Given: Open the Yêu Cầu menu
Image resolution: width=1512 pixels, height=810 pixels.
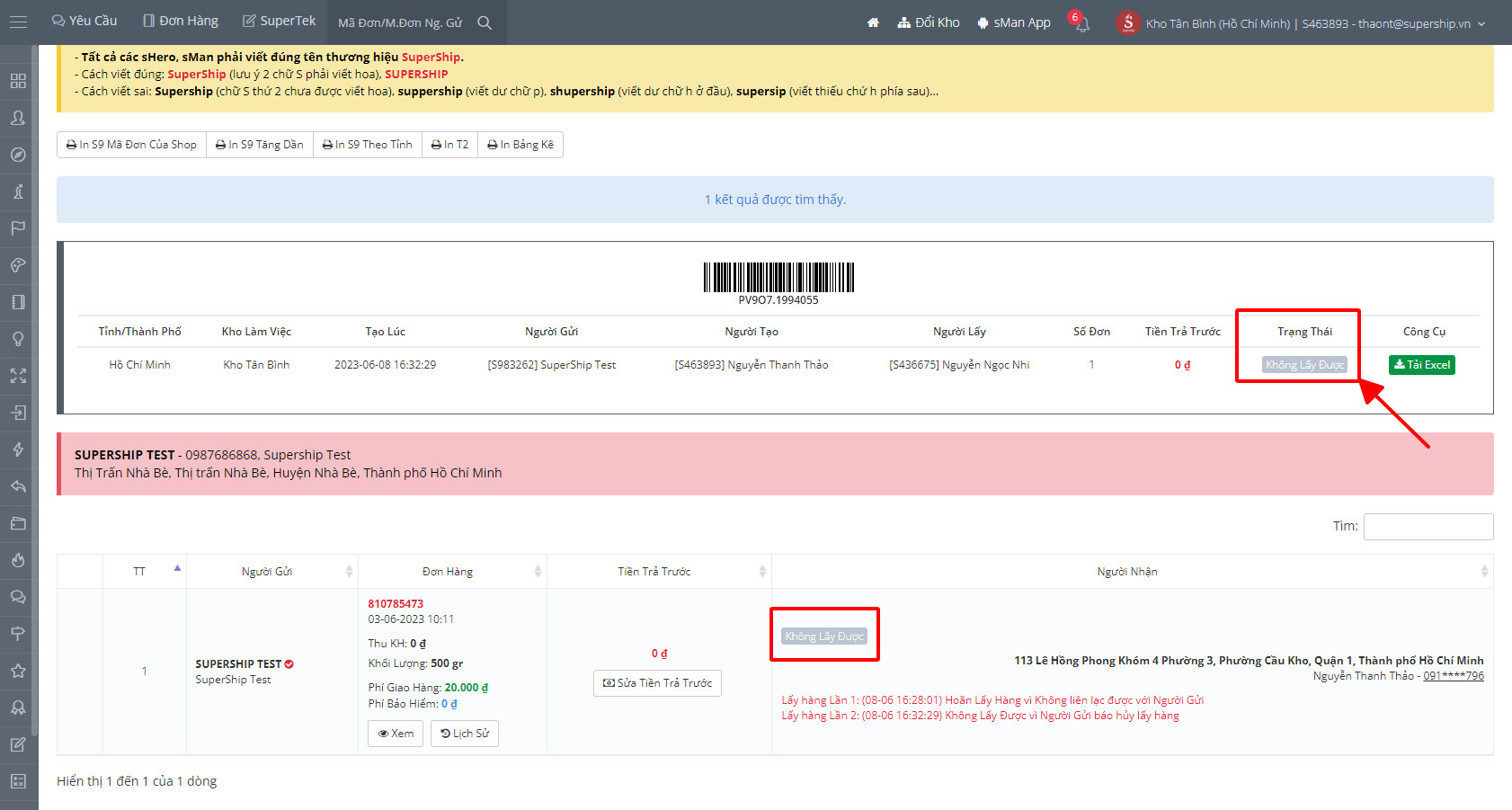Looking at the screenshot, I should click(84, 21).
